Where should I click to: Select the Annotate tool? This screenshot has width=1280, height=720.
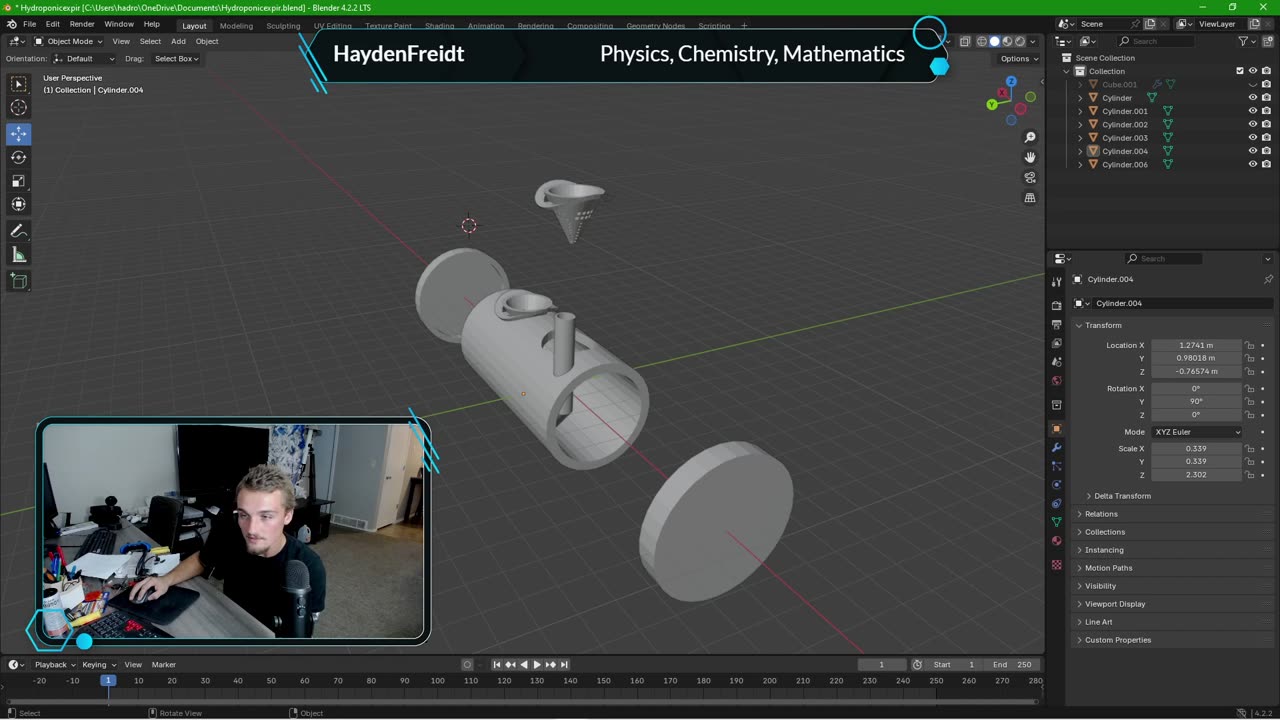click(19, 231)
